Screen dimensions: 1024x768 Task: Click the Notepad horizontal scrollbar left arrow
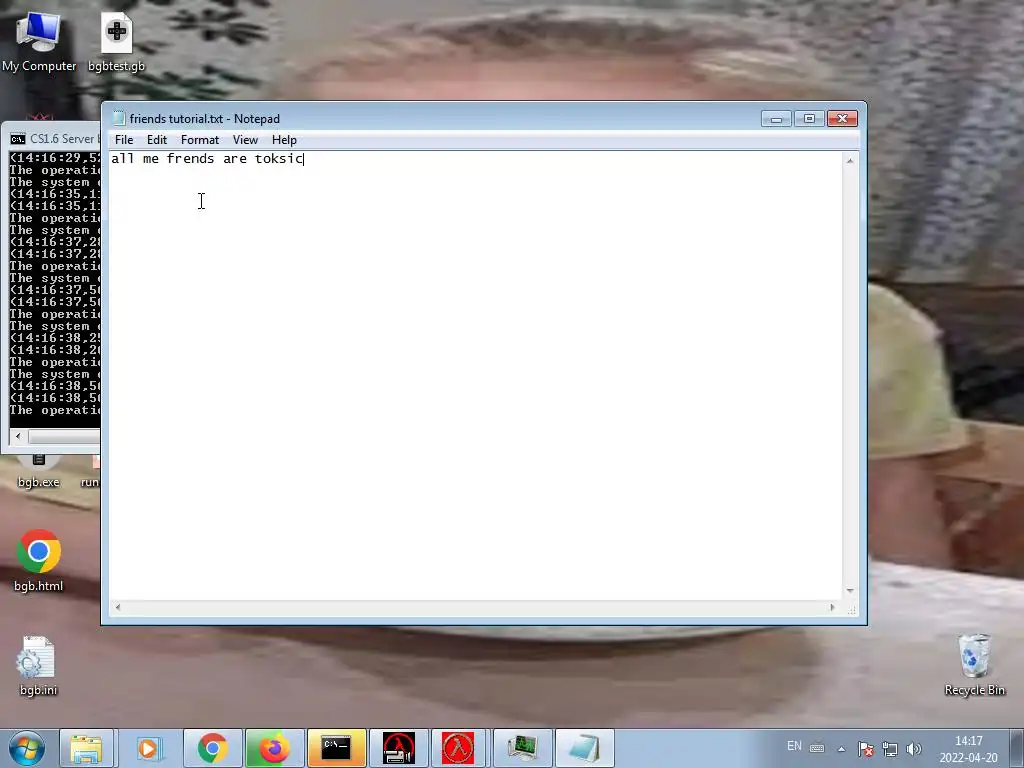point(118,607)
